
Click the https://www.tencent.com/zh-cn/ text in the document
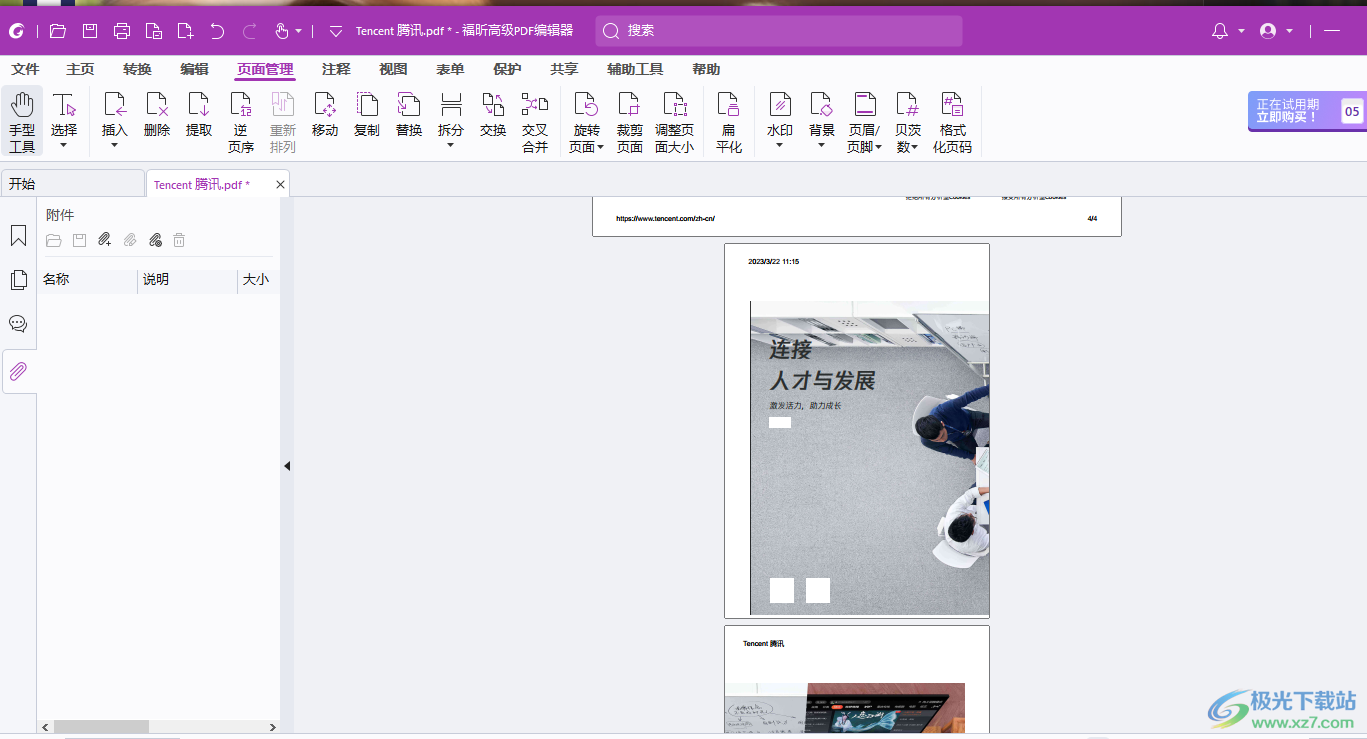665,218
